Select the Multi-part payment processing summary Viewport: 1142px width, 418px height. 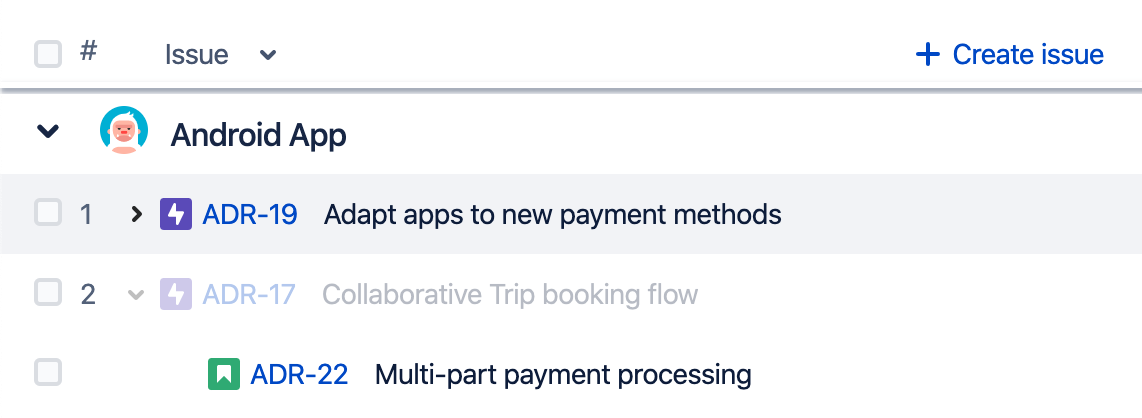tap(563, 374)
